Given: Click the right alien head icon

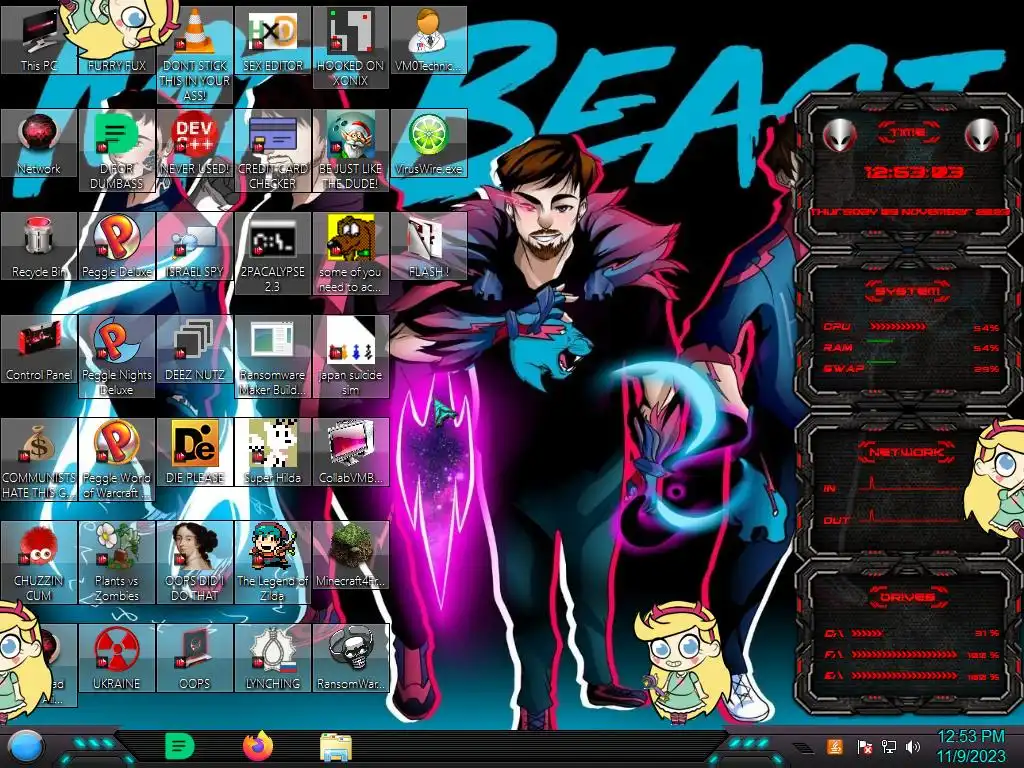Looking at the screenshot, I should (982, 136).
